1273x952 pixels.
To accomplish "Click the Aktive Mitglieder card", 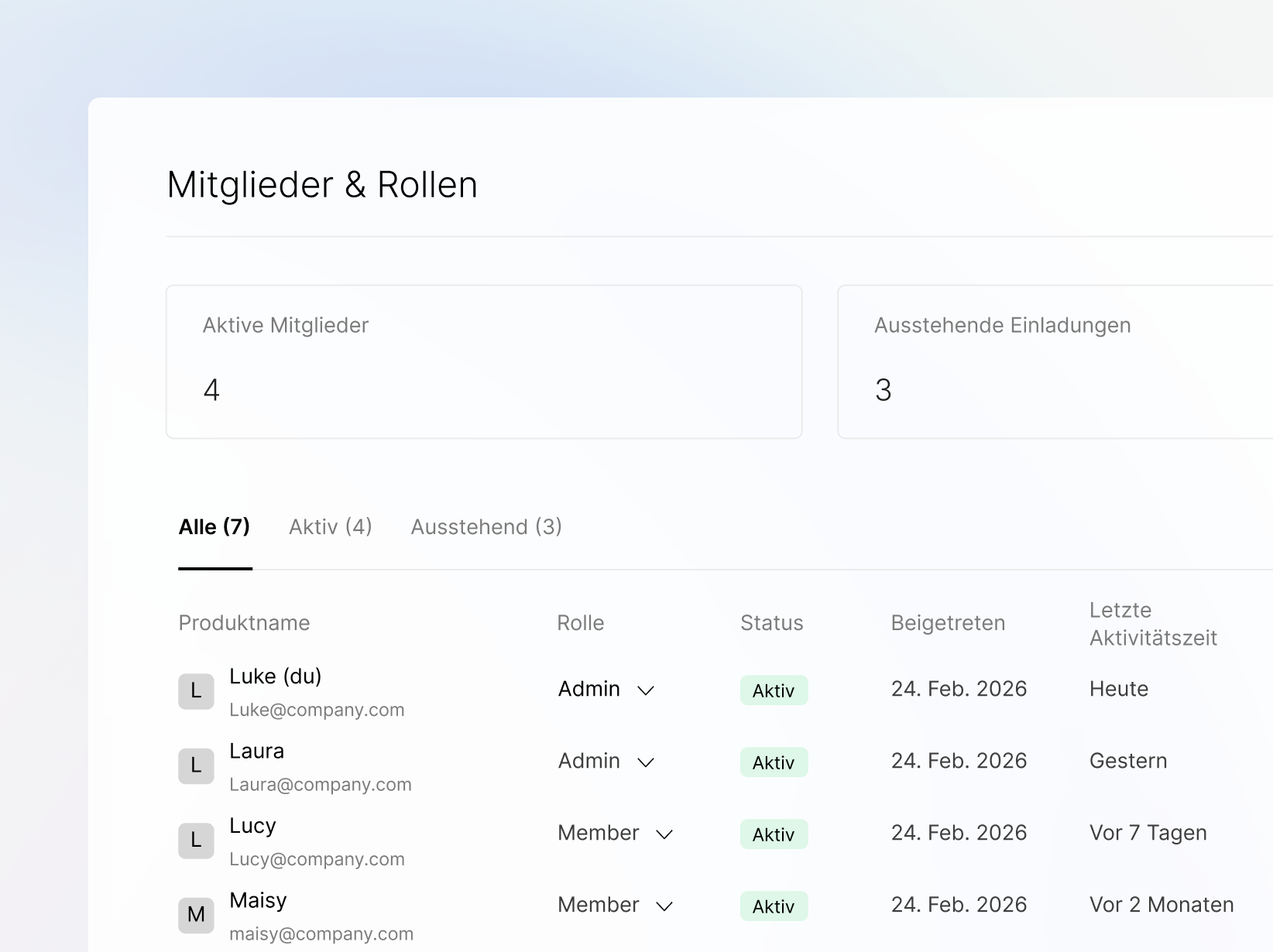I will click(484, 362).
